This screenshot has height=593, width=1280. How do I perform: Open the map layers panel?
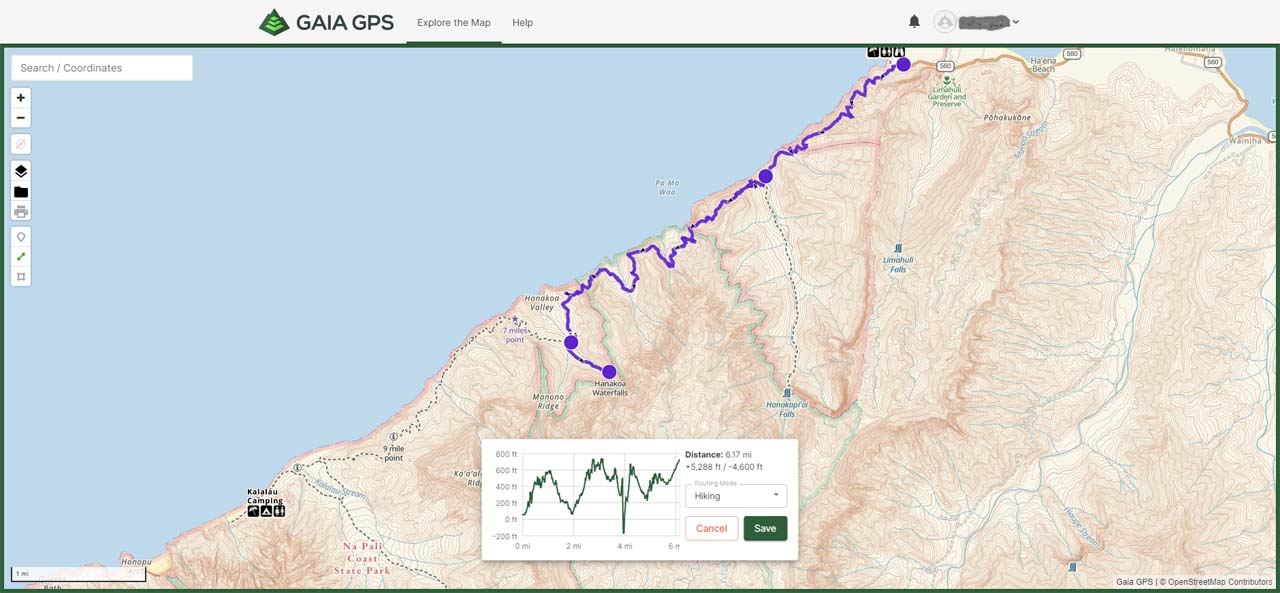click(x=21, y=172)
